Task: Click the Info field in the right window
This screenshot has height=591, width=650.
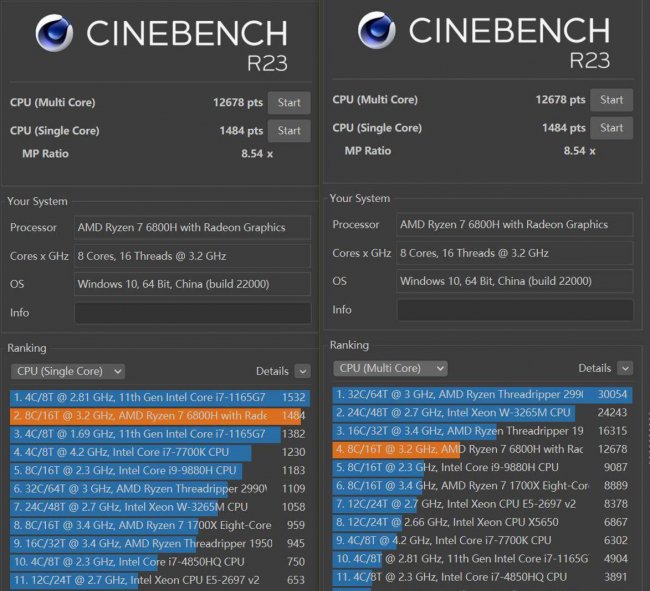Action: click(x=515, y=310)
